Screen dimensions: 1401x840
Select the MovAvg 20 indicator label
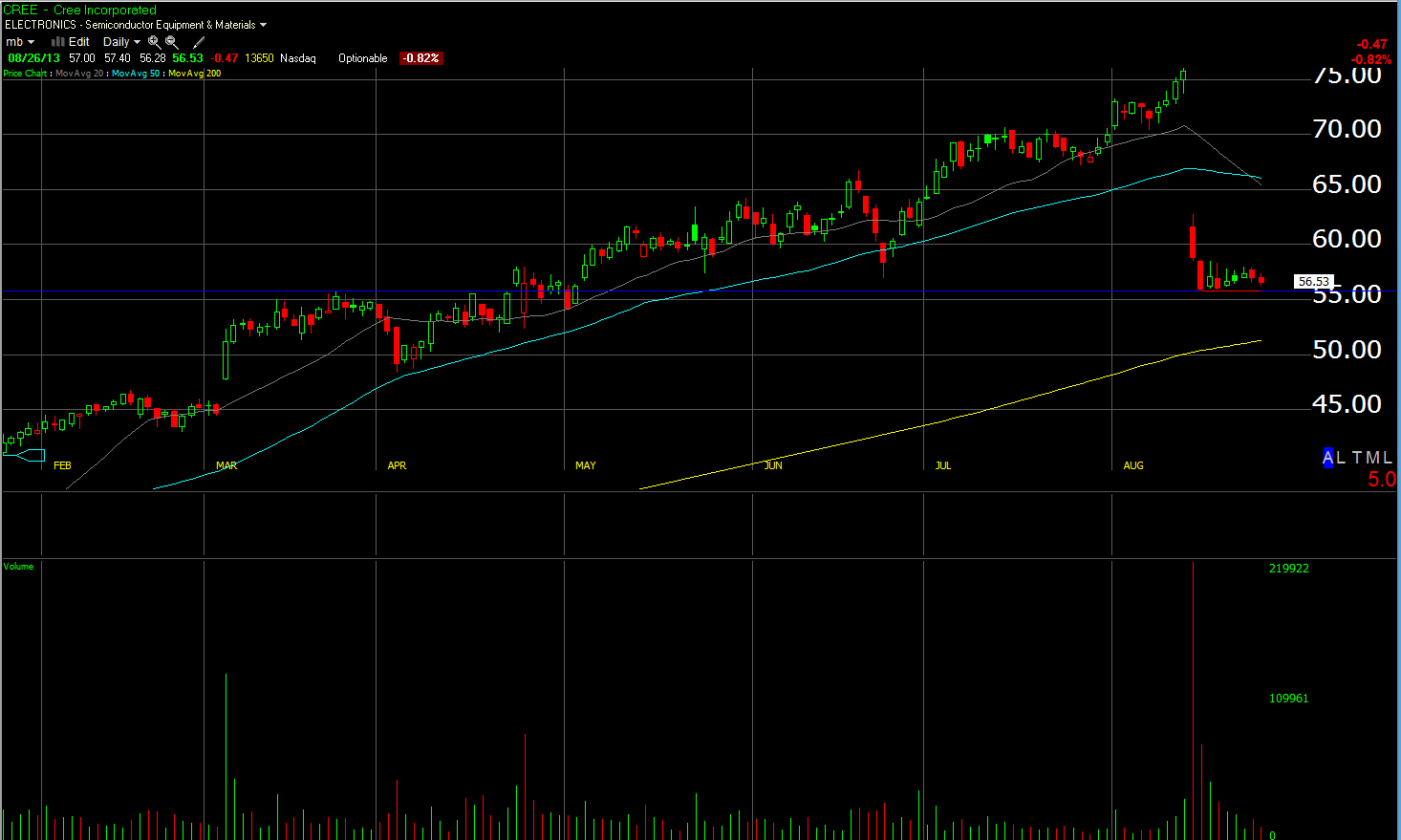tap(78, 74)
